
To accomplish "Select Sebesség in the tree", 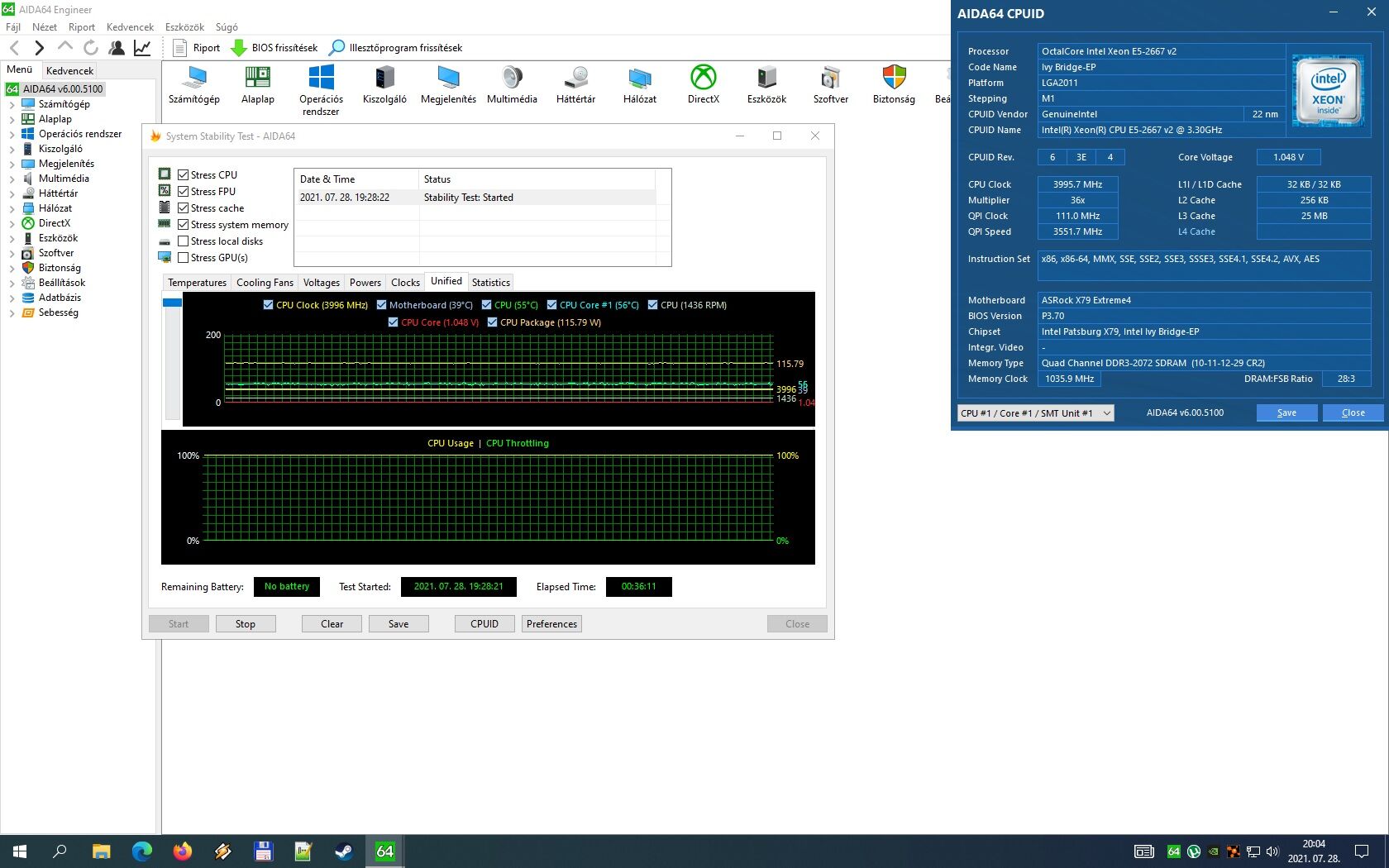I will pyautogui.click(x=58, y=312).
